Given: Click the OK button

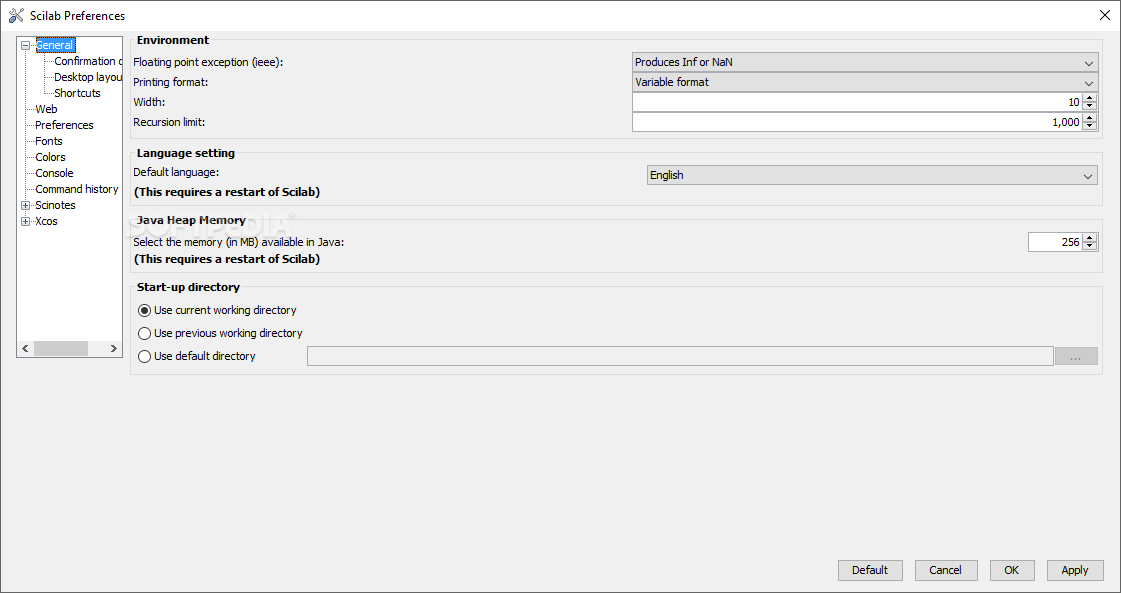Looking at the screenshot, I should [x=1012, y=570].
